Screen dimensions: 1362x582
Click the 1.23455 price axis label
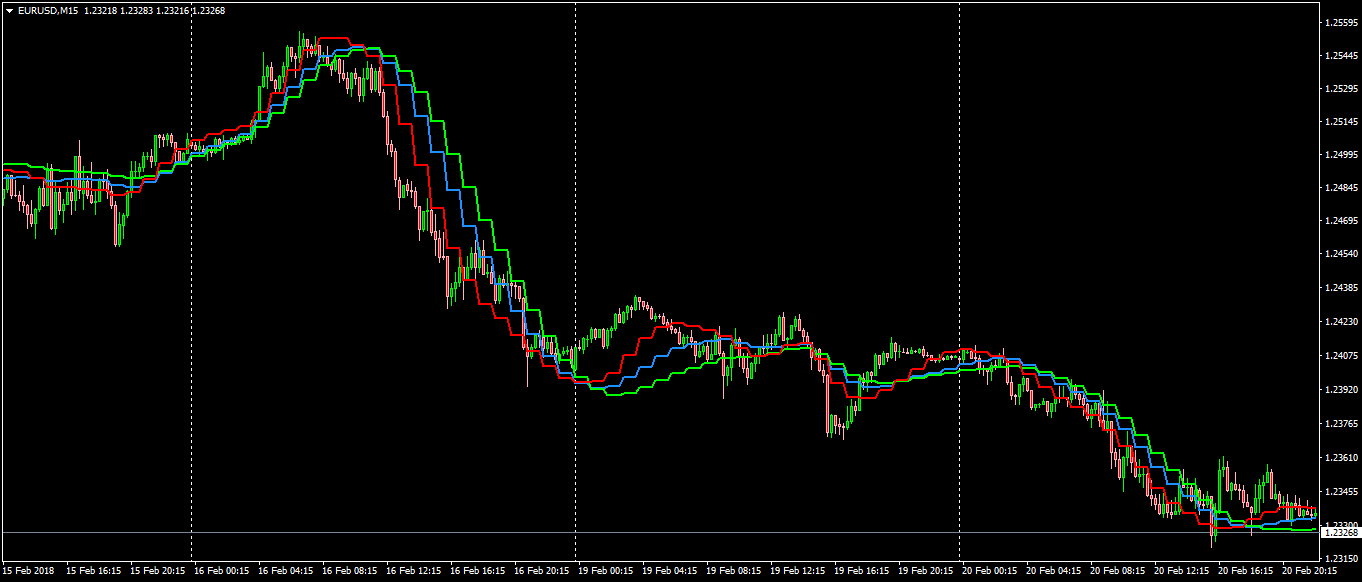(1341, 492)
